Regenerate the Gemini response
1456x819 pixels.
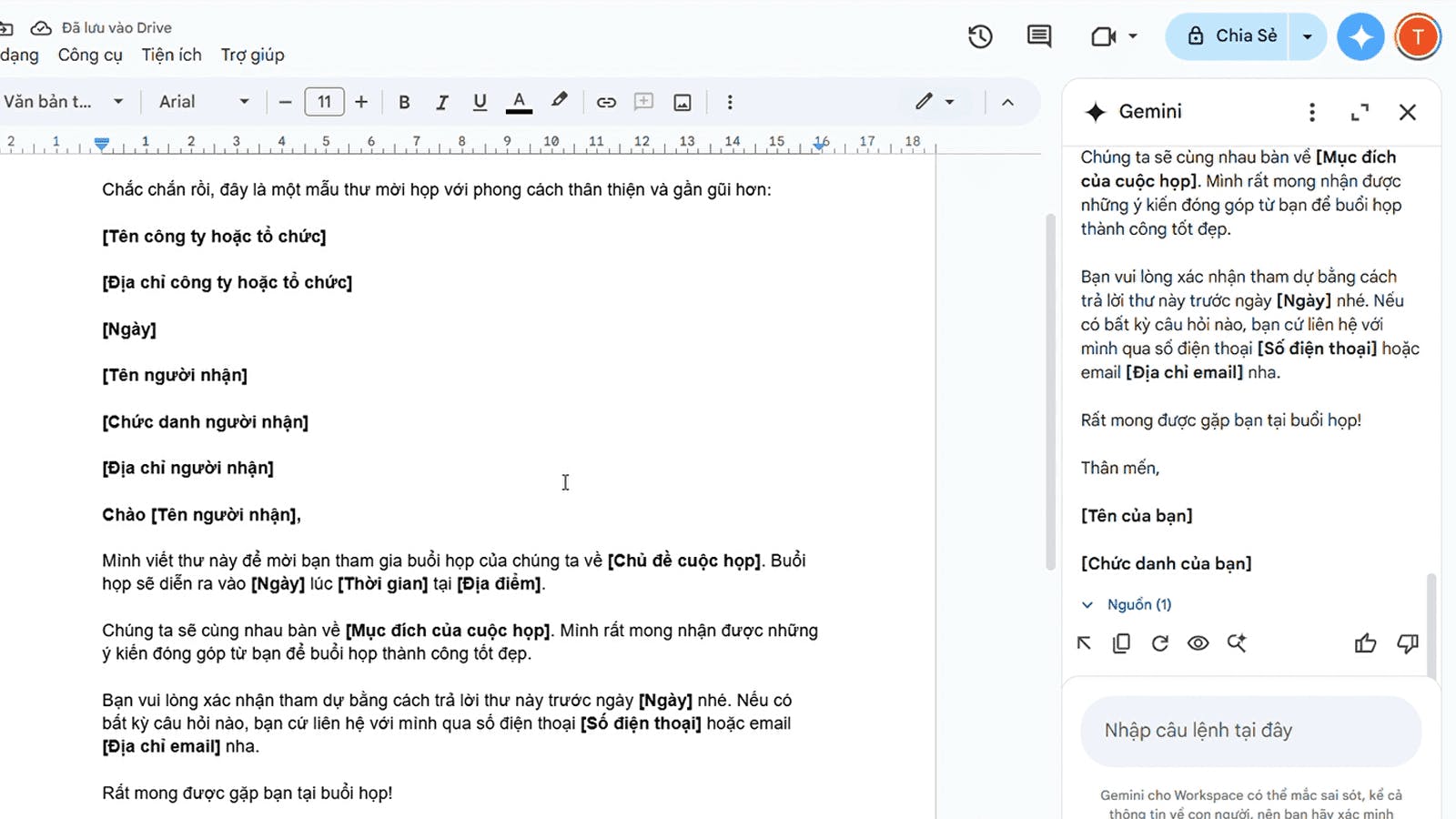coord(1159,643)
